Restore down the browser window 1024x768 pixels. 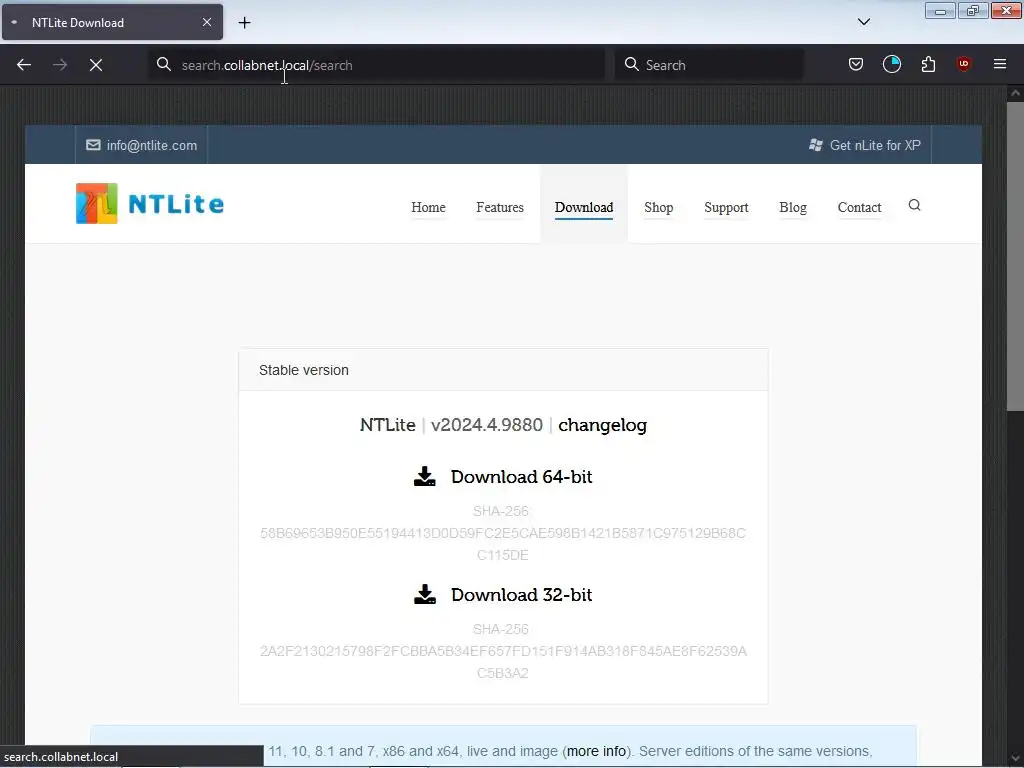click(973, 11)
